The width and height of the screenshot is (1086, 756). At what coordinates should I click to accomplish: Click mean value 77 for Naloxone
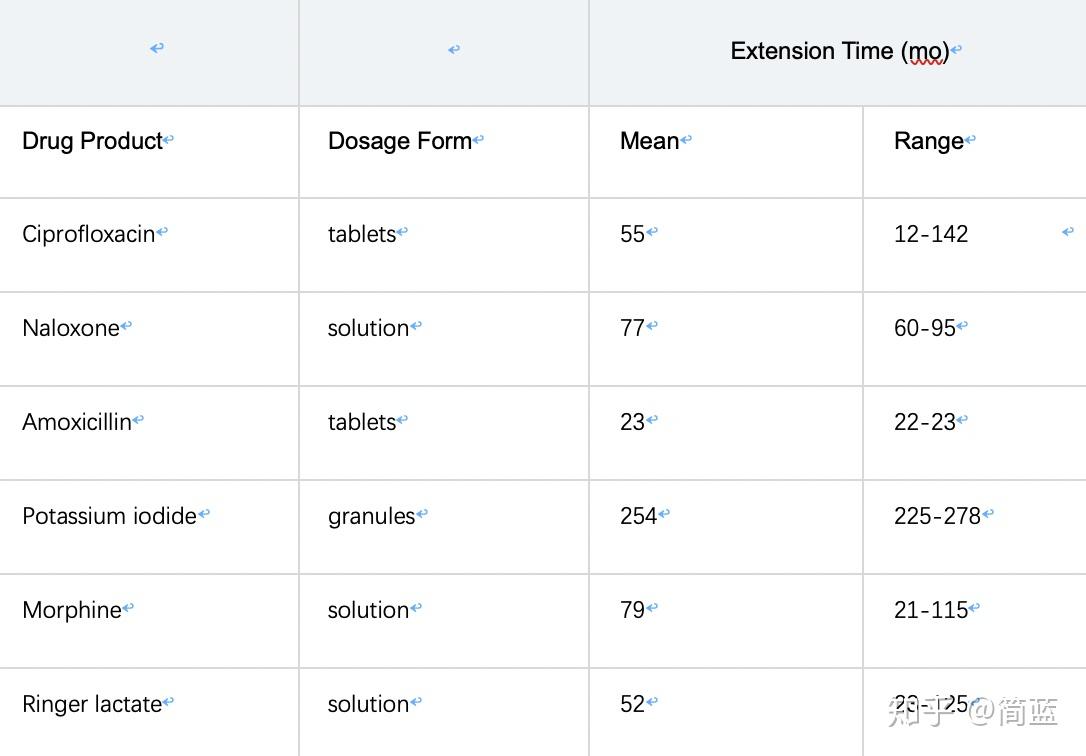click(632, 328)
